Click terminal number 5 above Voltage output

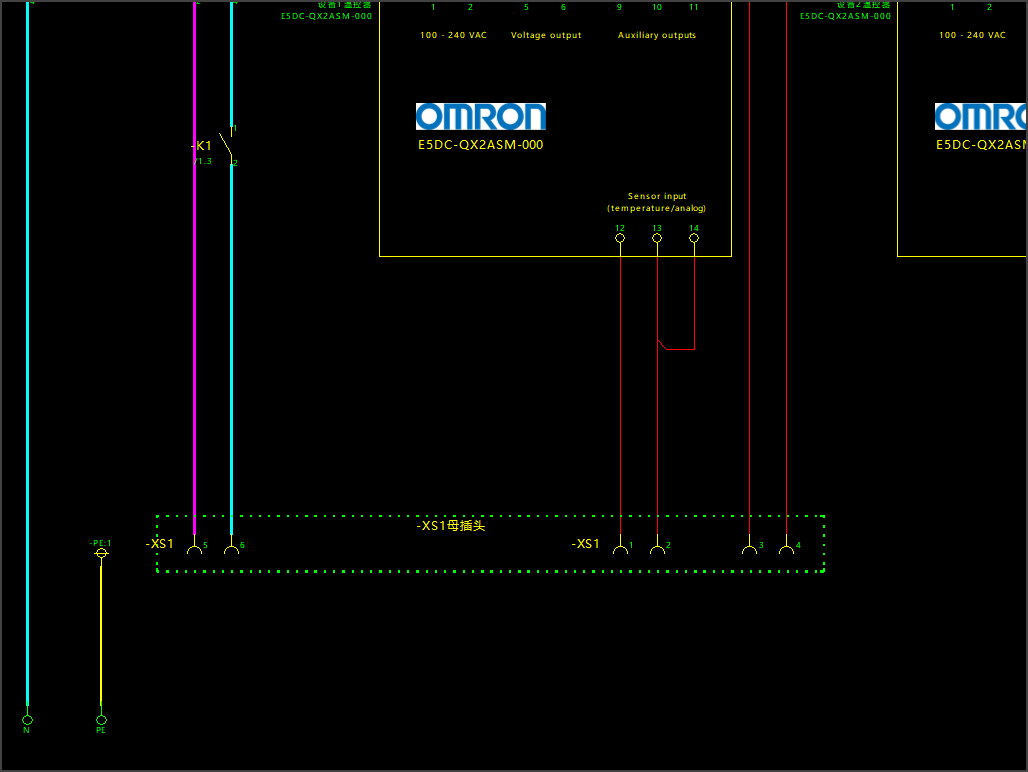(x=526, y=7)
